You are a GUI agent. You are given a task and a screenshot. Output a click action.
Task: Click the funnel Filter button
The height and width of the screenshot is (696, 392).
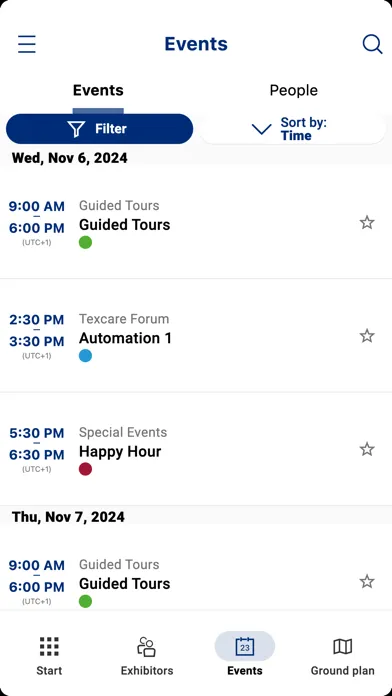99,129
